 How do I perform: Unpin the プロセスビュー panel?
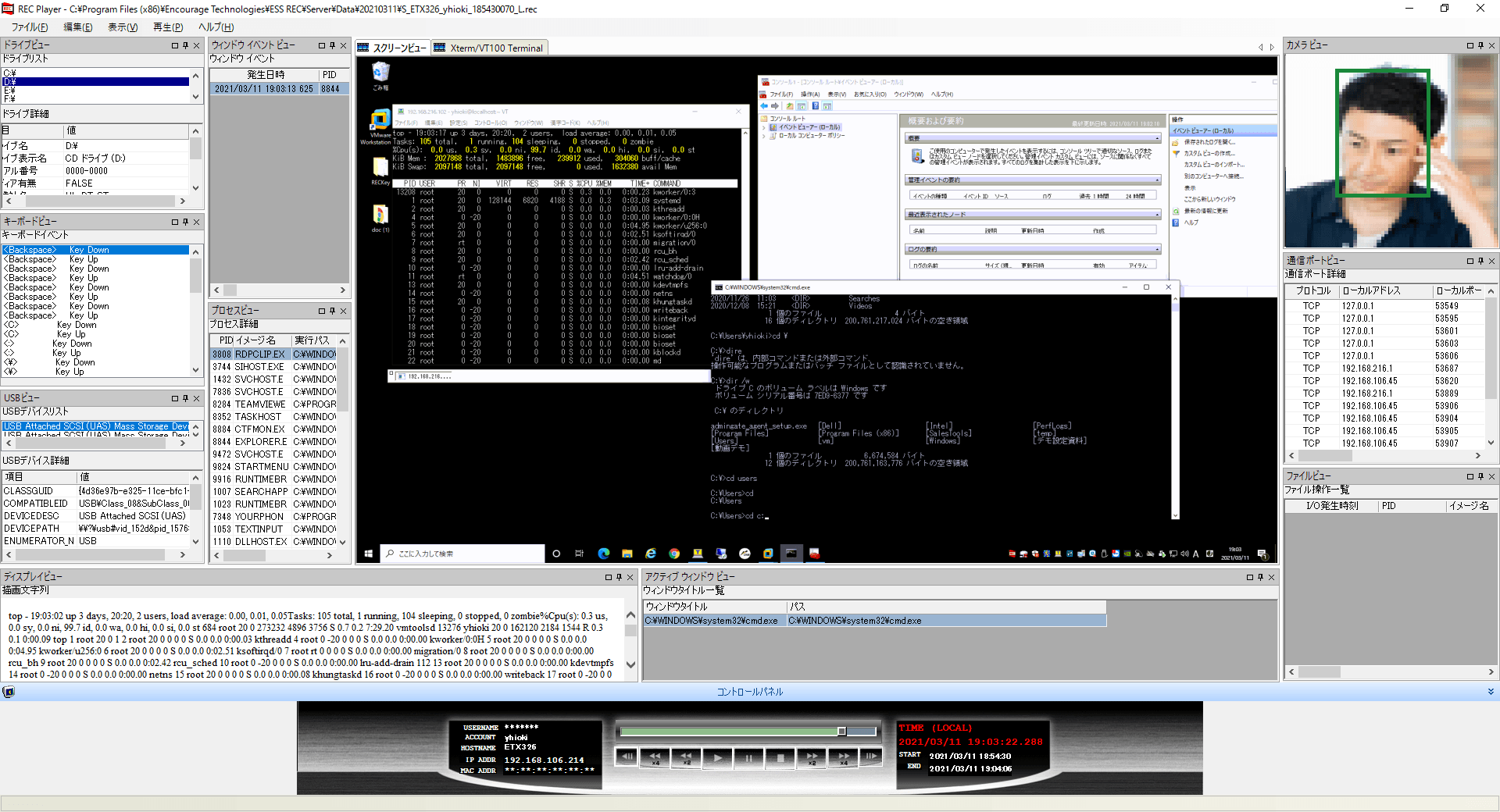click(x=332, y=311)
